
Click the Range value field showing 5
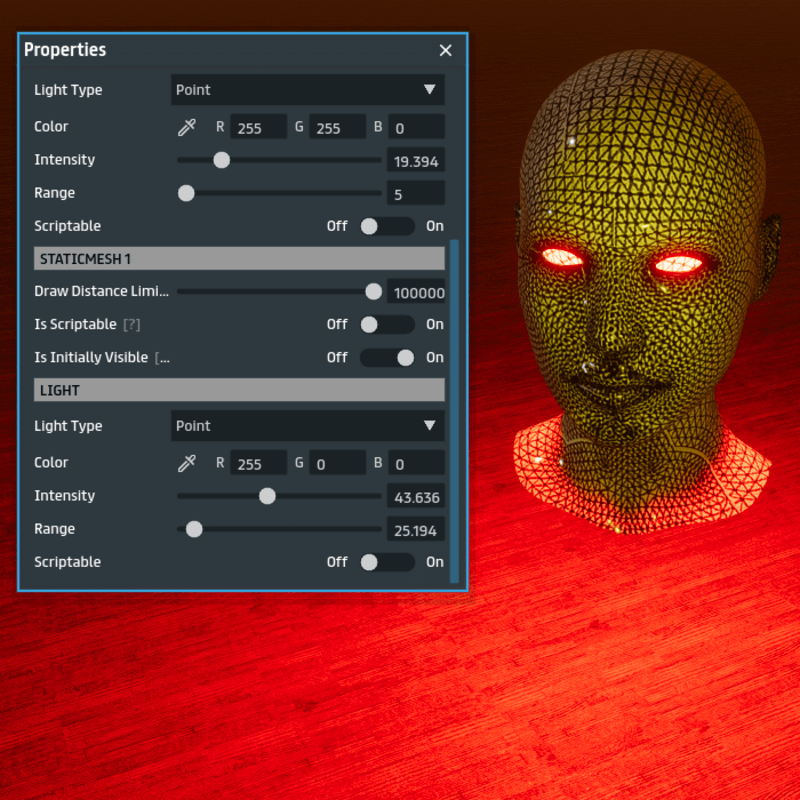(x=415, y=193)
